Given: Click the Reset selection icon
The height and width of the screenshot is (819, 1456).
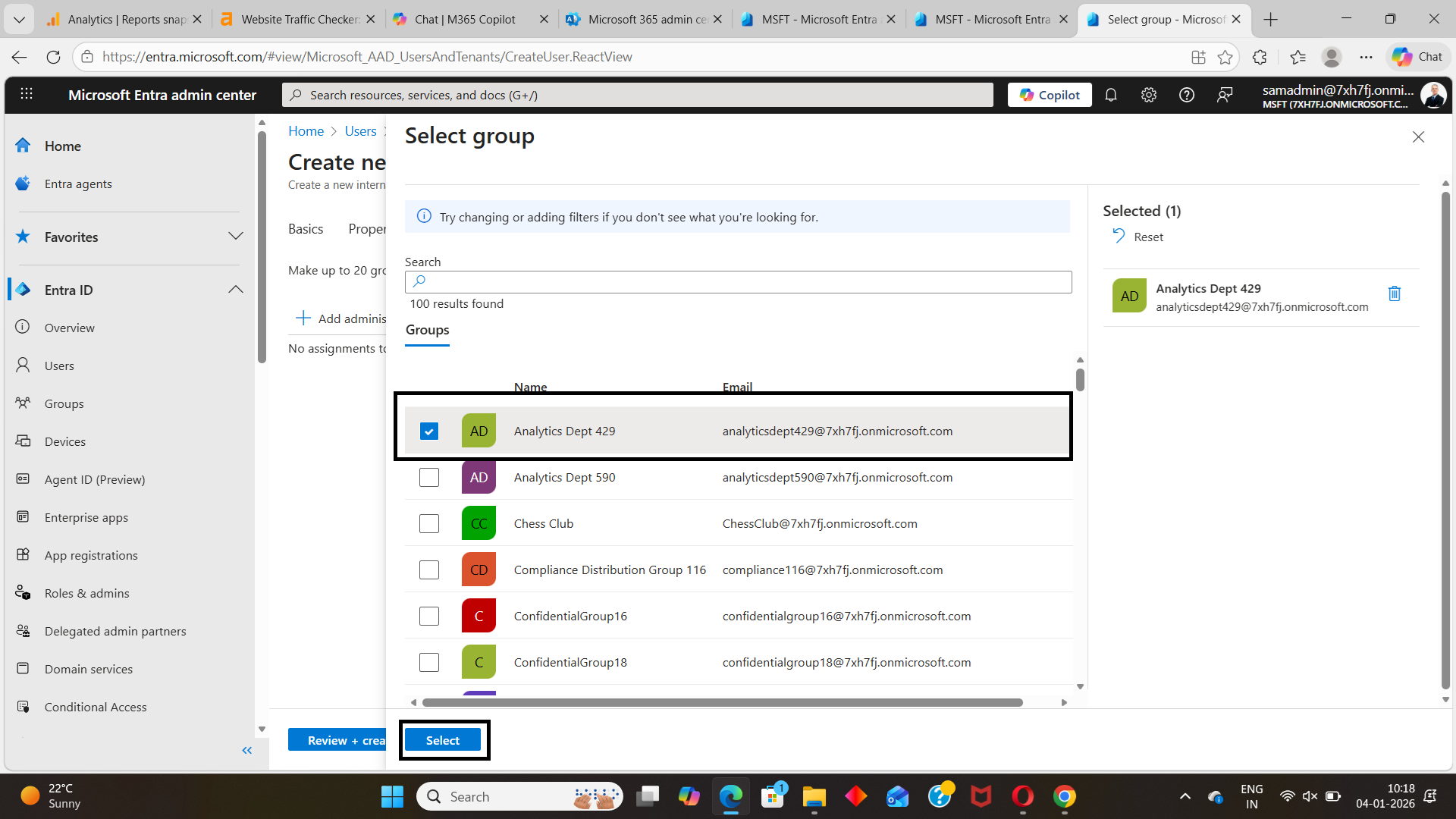Looking at the screenshot, I should coord(1119,236).
